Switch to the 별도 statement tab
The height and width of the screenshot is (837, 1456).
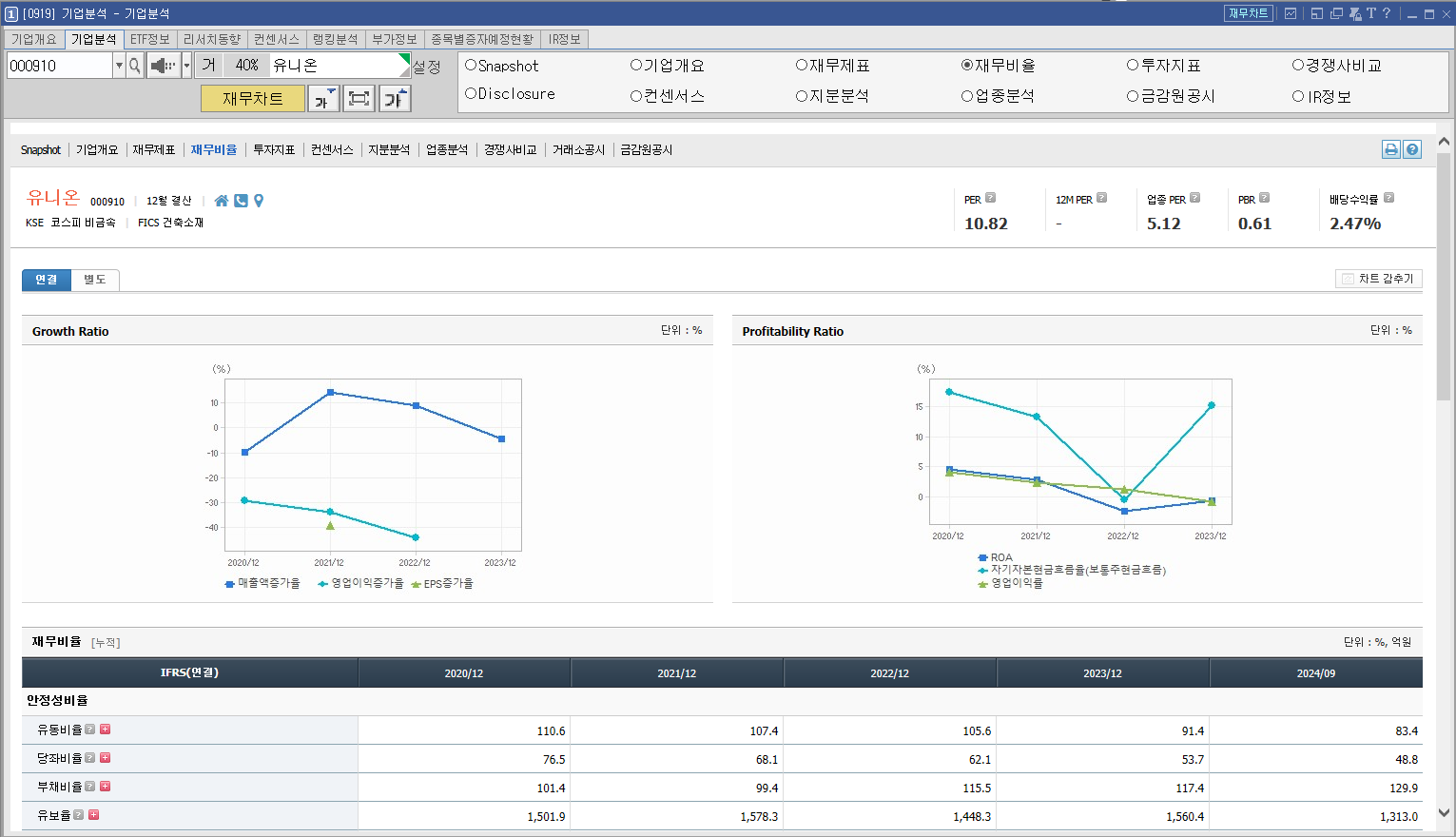pos(95,280)
